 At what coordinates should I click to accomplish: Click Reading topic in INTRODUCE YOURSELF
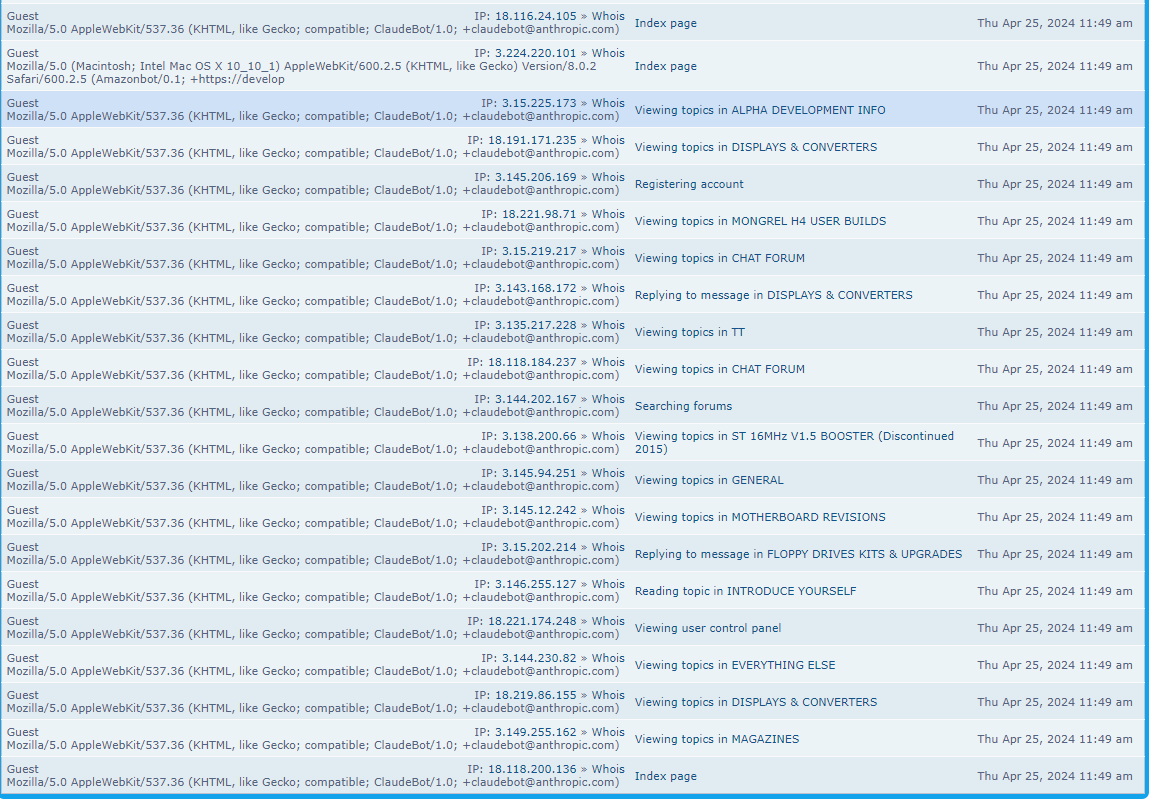coord(745,591)
